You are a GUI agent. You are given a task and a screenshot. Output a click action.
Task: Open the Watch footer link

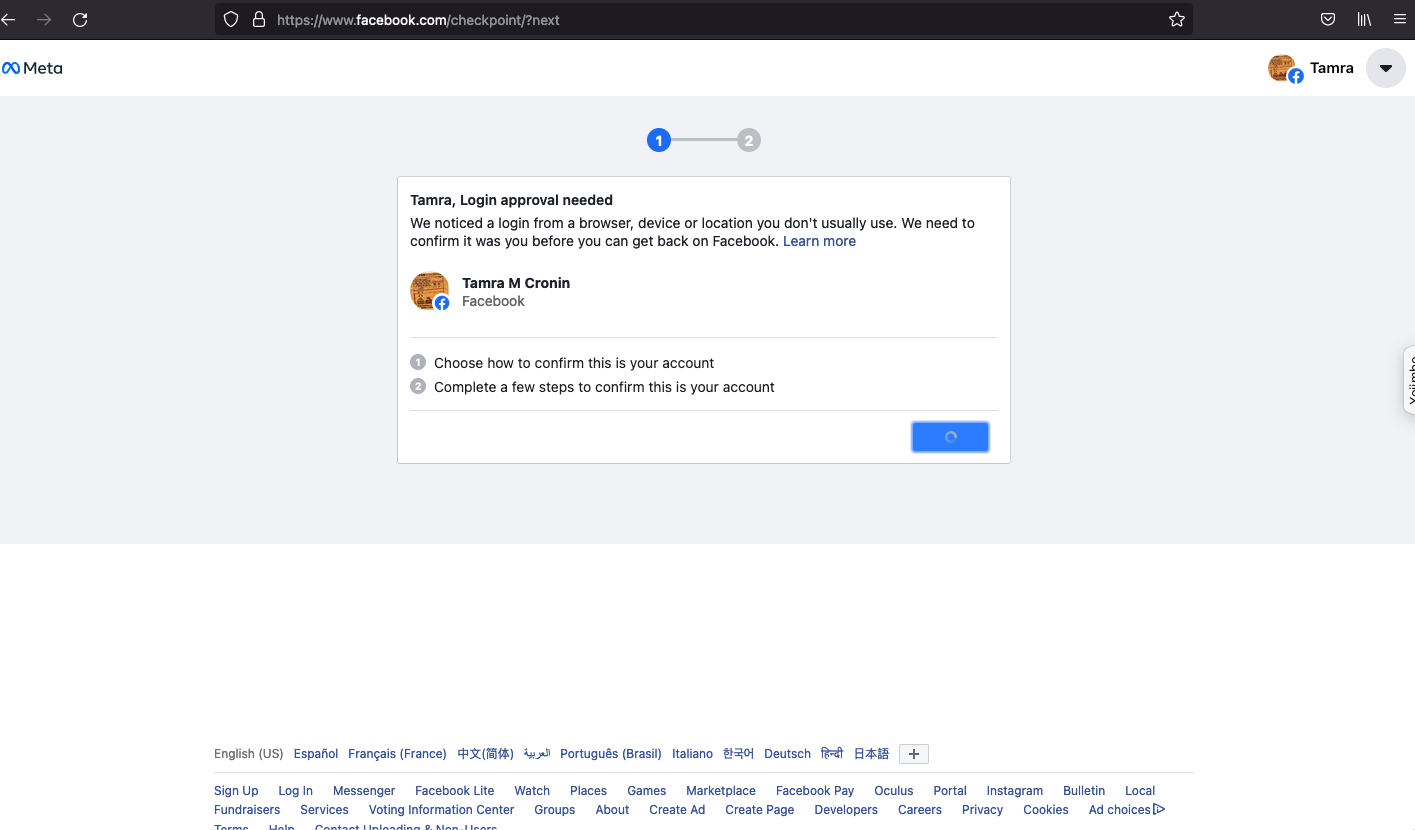pyautogui.click(x=532, y=791)
